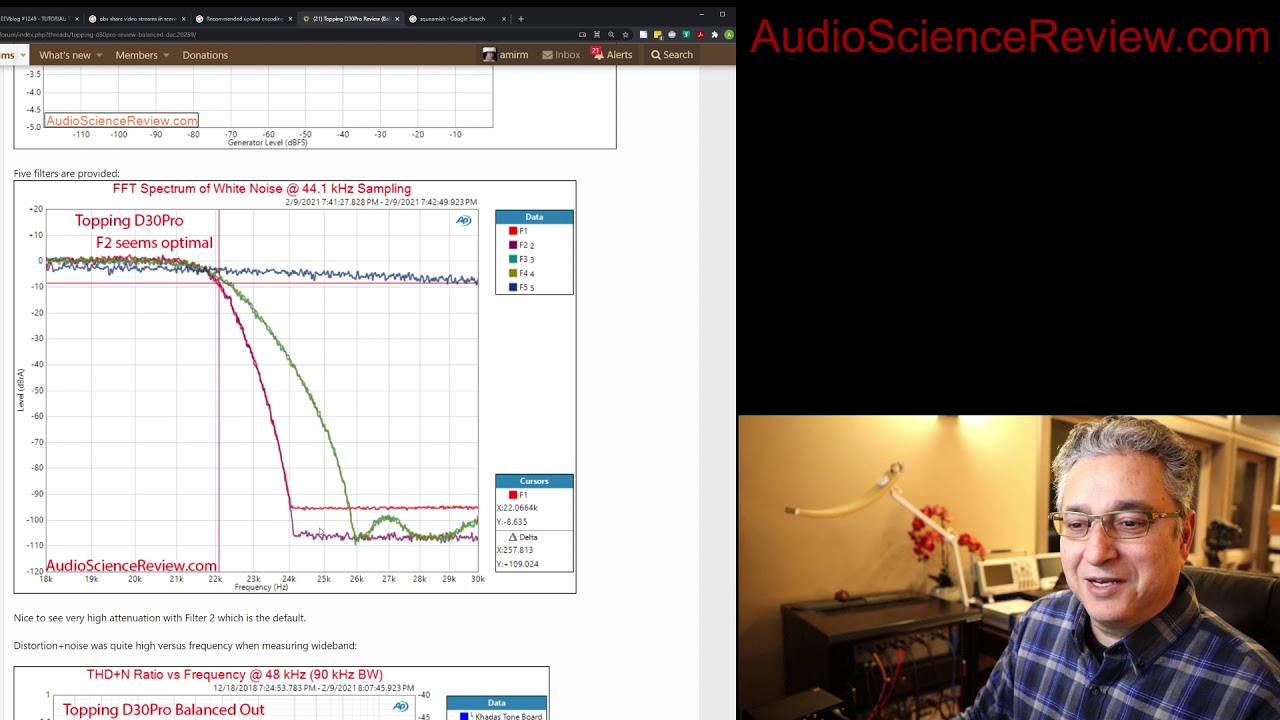Viewport: 1280px width, 720px height.
Task: Click the cast/screen icon in address bar
Action: point(582,35)
